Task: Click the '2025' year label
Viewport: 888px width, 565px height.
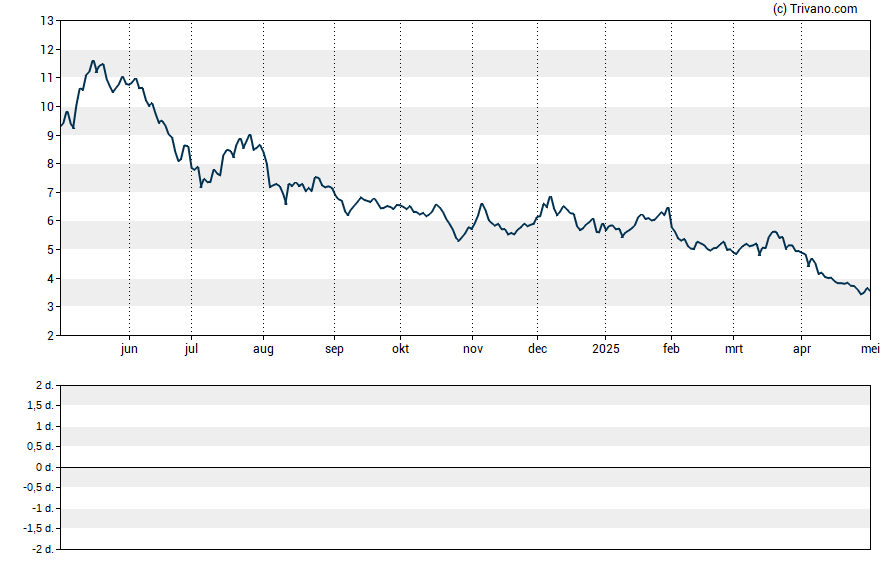Action: (x=606, y=348)
